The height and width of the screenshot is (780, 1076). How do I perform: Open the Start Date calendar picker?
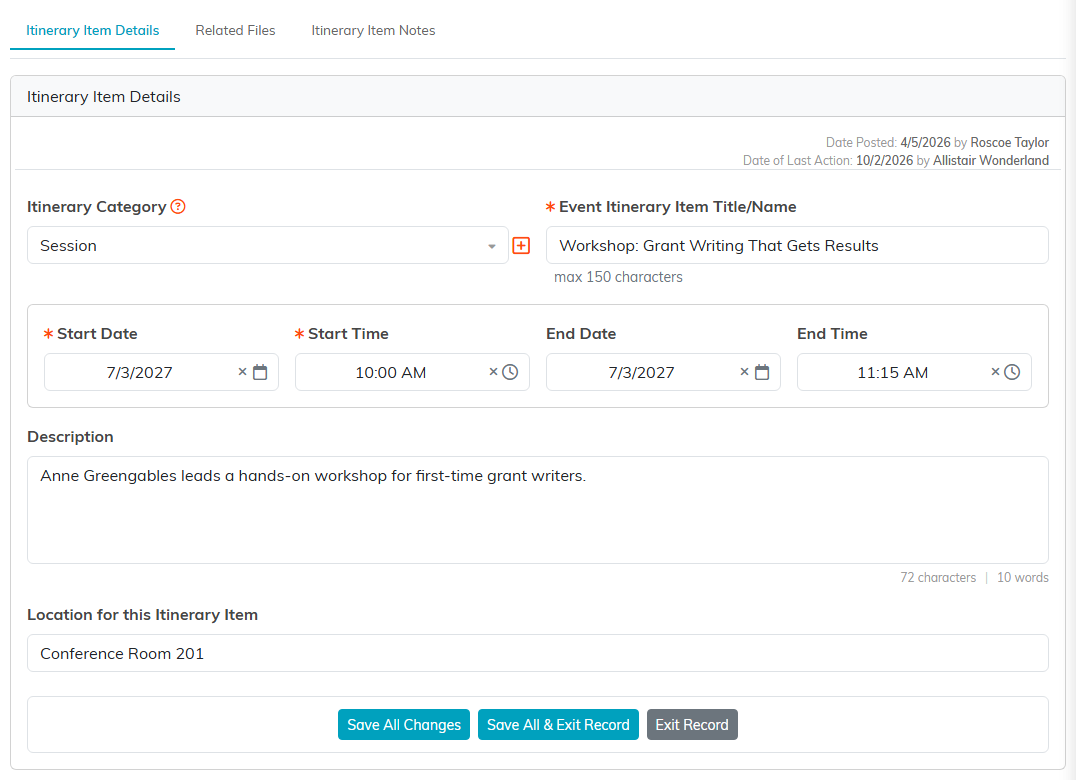coord(260,373)
